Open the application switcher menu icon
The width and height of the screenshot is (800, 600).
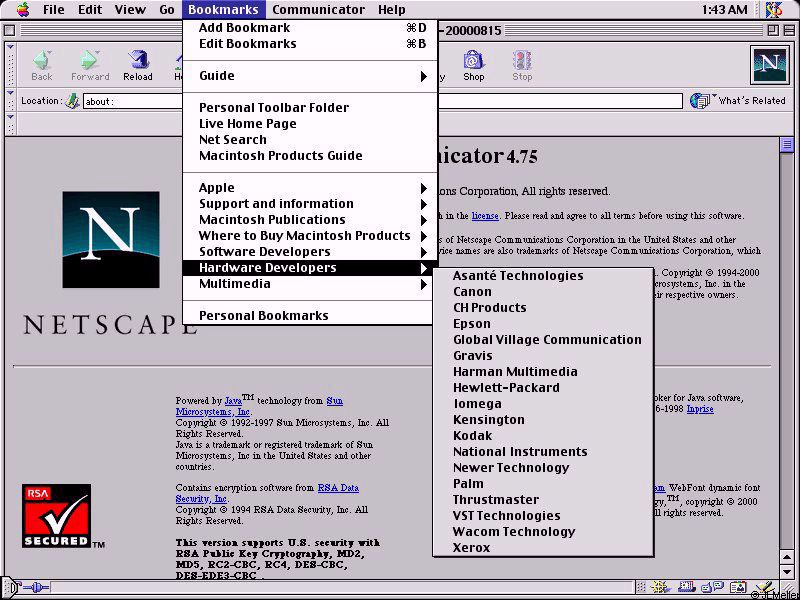pos(774,9)
